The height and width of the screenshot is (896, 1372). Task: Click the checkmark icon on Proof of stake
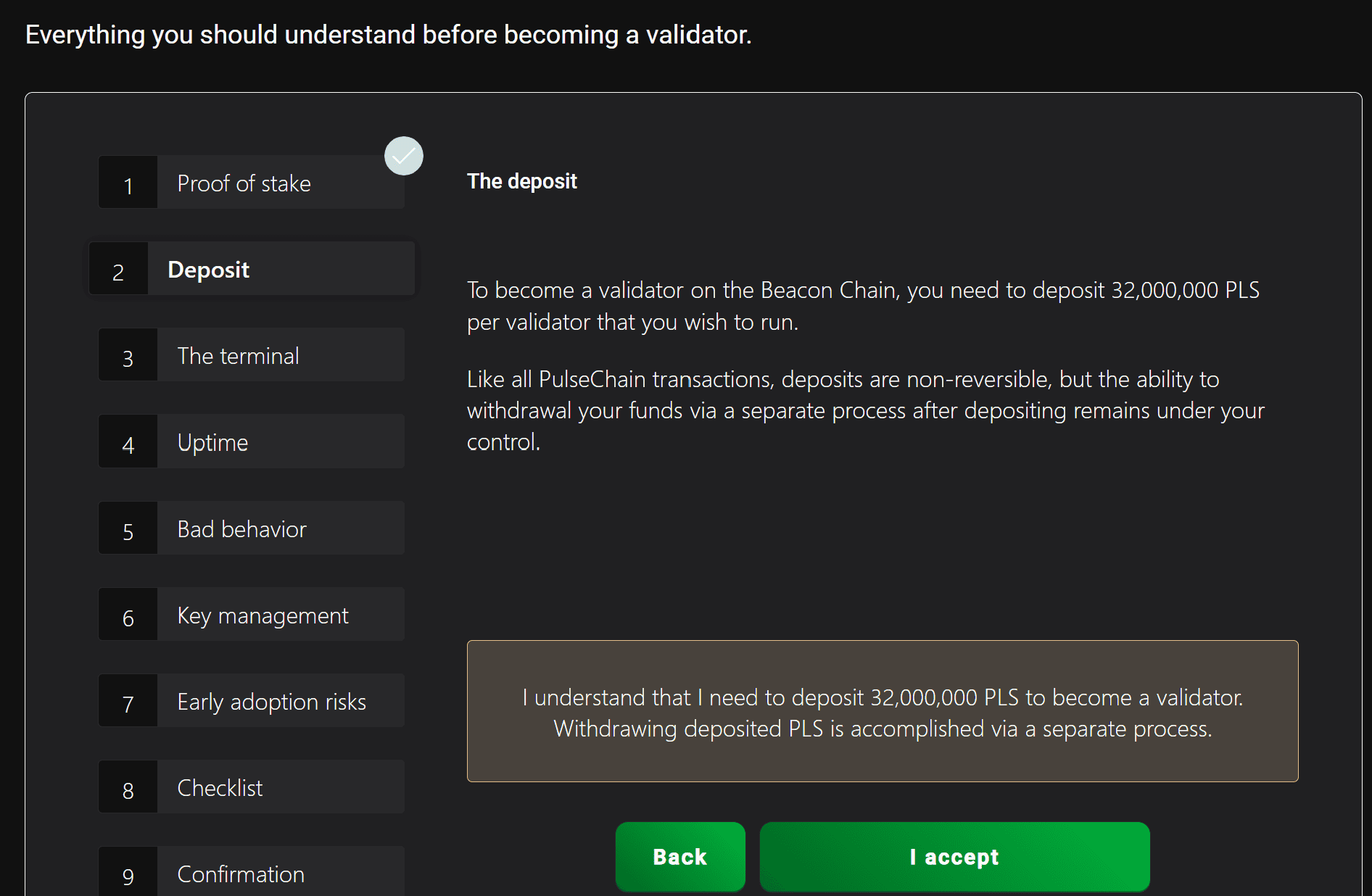point(404,156)
